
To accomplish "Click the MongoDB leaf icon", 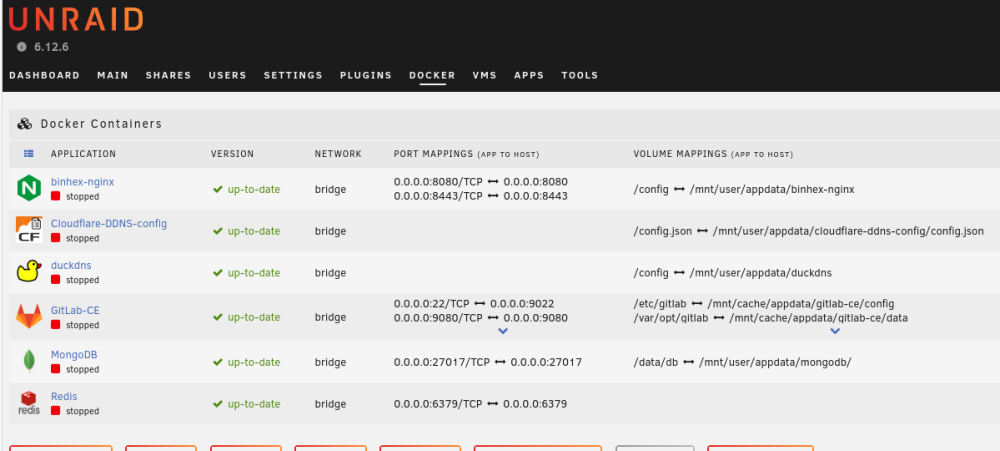I will (29, 361).
